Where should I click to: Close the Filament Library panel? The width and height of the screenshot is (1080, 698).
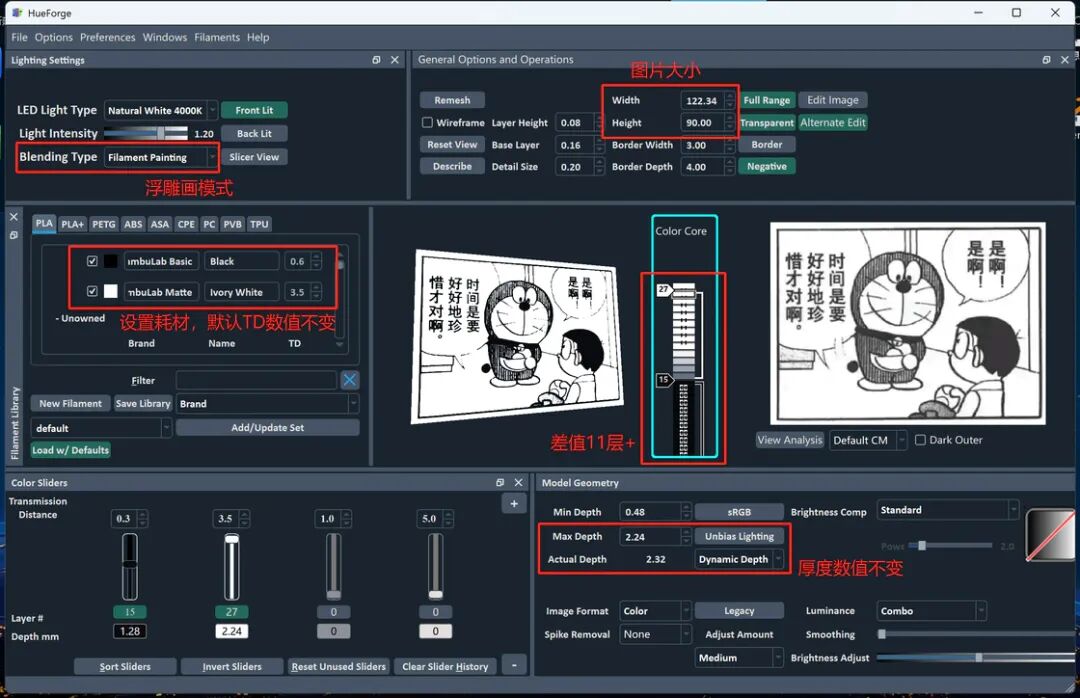(14, 217)
